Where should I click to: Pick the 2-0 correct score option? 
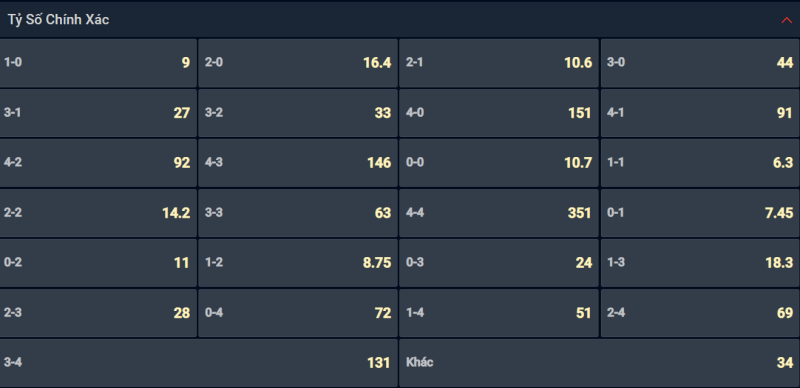pyautogui.click(x=297, y=63)
